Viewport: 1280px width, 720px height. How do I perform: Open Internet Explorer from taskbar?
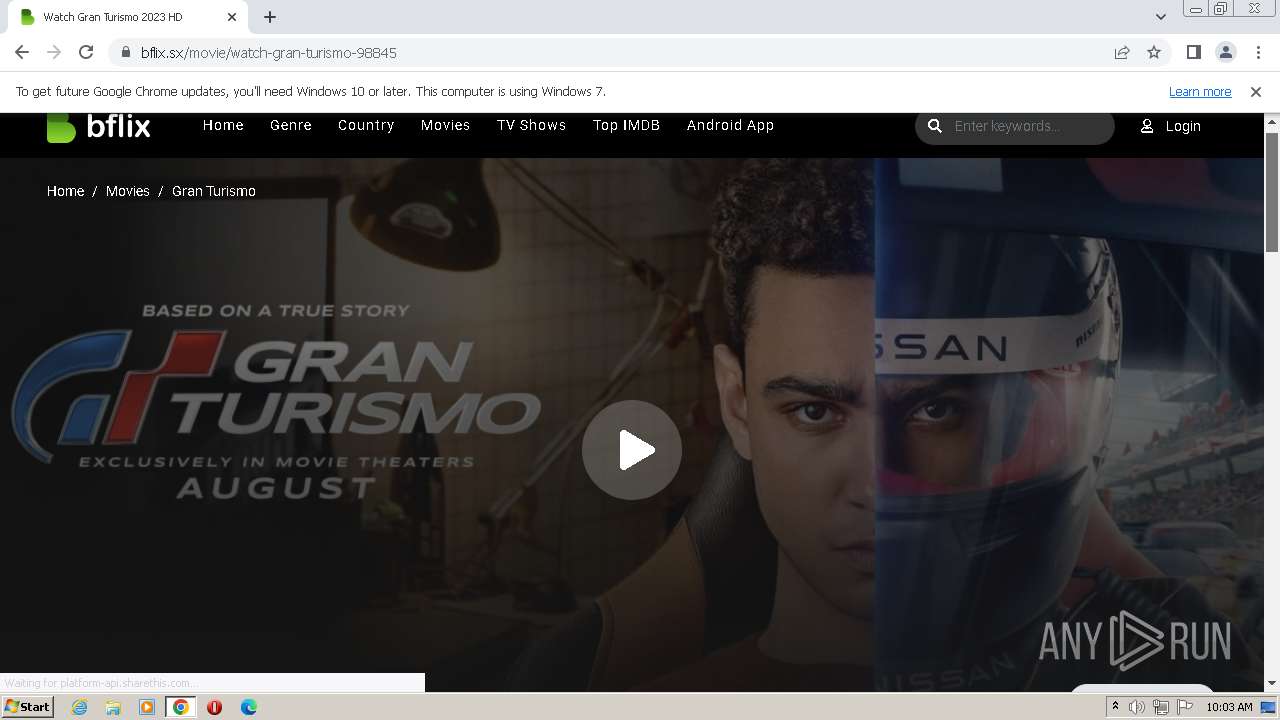79,707
